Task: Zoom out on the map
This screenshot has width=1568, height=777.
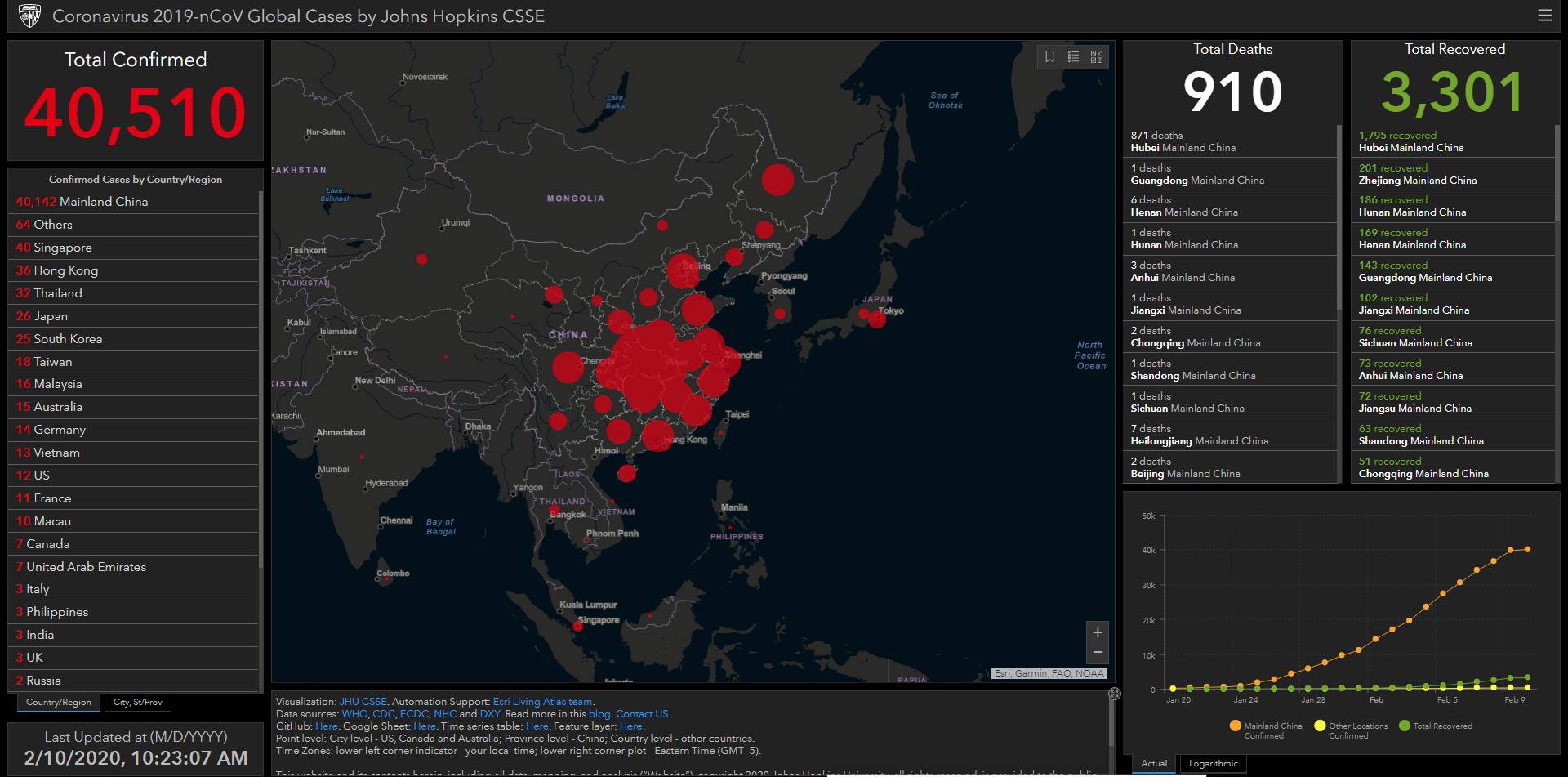Action: pos(1098,653)
